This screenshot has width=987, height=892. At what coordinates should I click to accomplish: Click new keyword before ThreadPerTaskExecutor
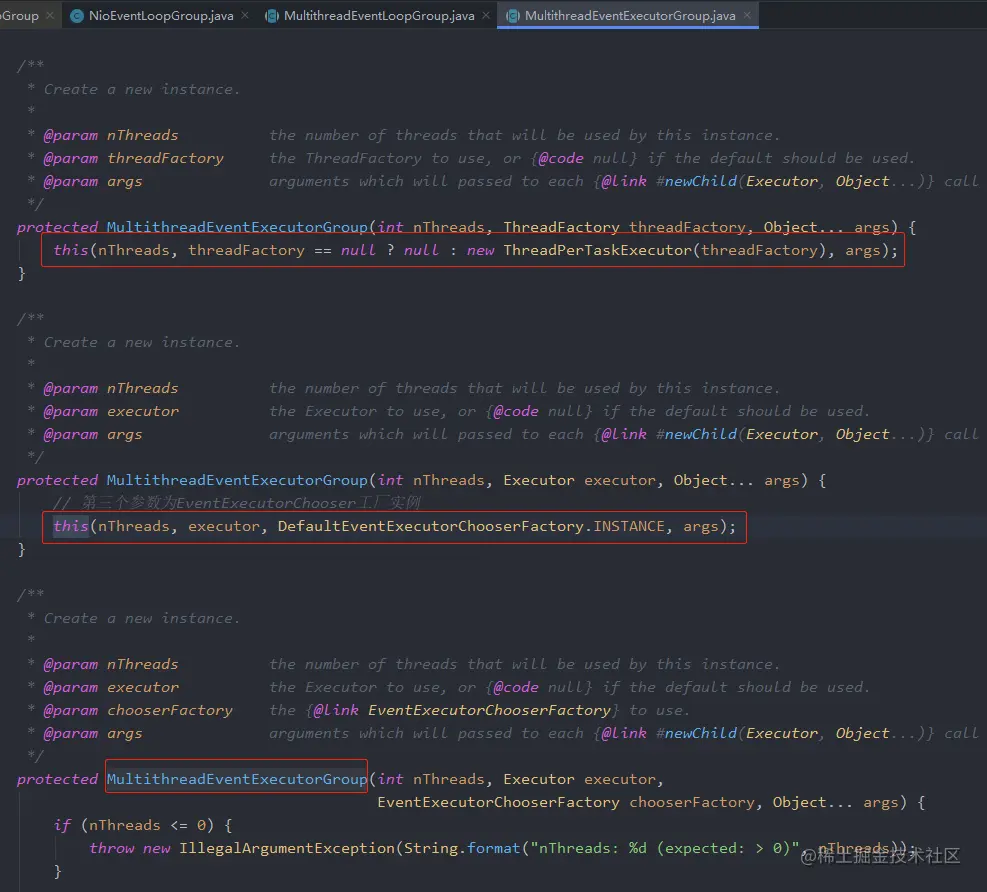[480, 250]
